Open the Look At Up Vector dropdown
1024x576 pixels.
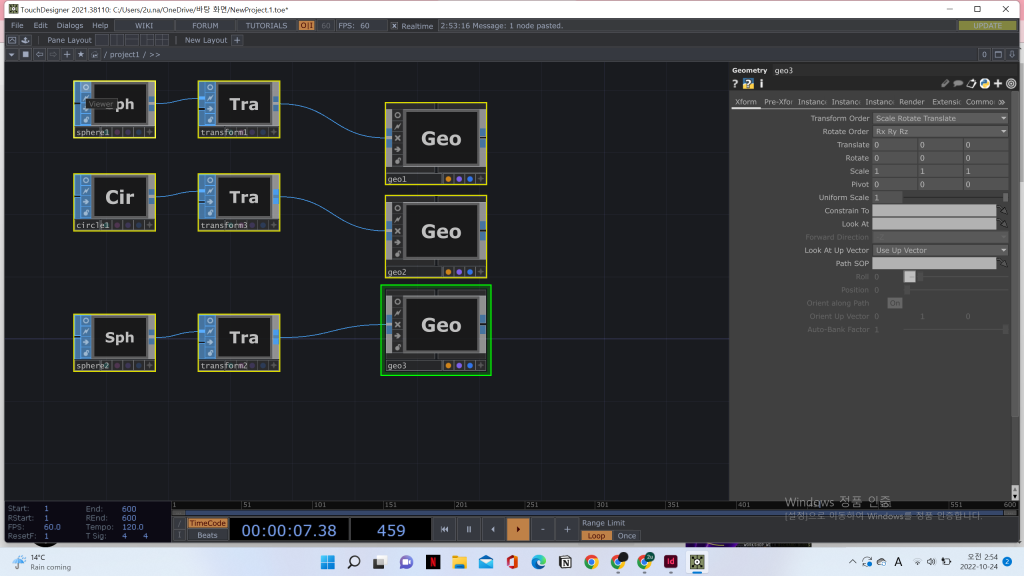click(x=939, y=250)
